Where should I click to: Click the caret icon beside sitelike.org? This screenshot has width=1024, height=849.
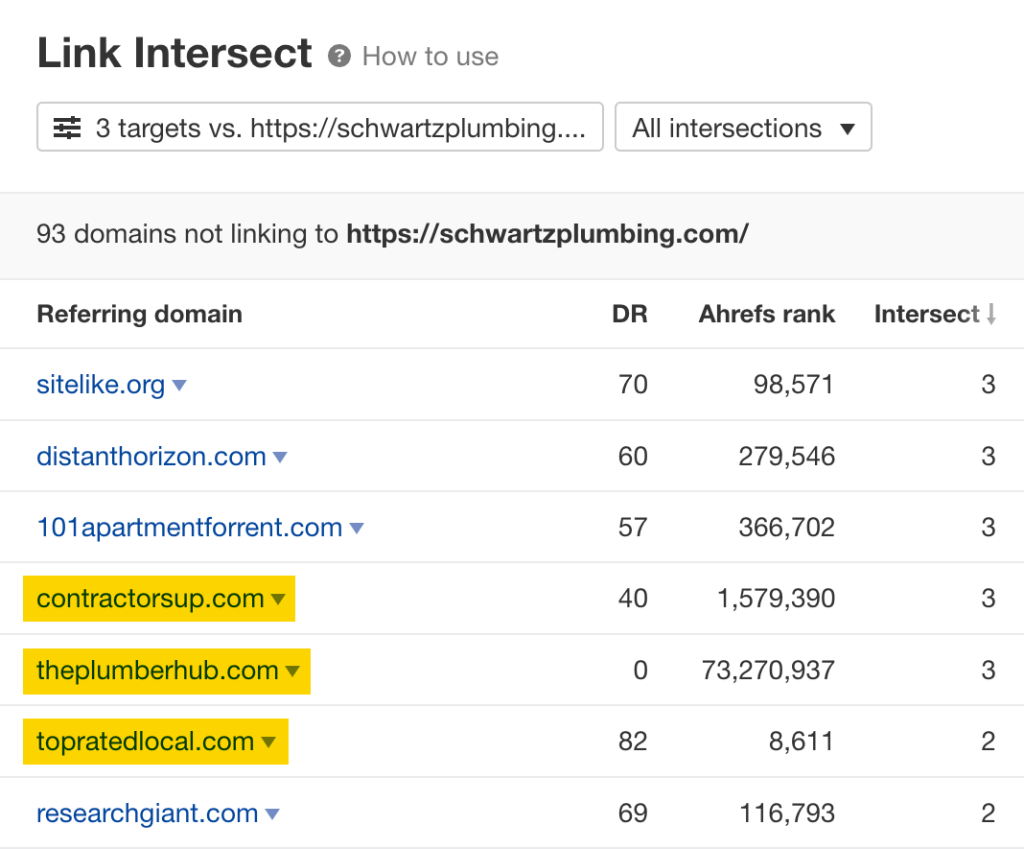point(180,385)
